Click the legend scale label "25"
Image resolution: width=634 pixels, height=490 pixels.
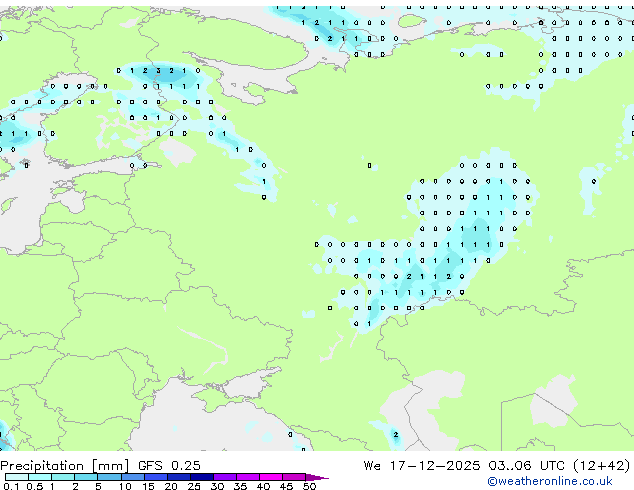pos(194,486)
